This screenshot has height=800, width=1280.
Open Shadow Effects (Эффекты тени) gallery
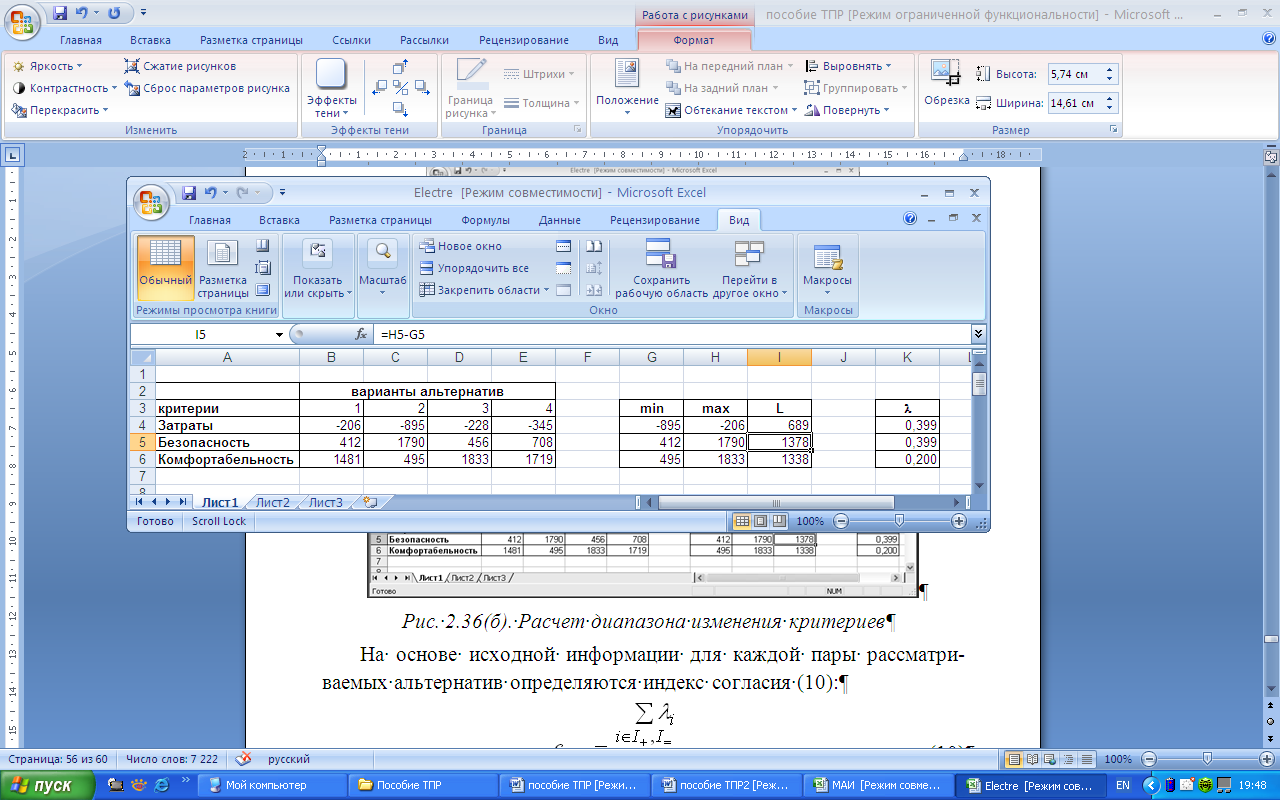click(331, 90)
